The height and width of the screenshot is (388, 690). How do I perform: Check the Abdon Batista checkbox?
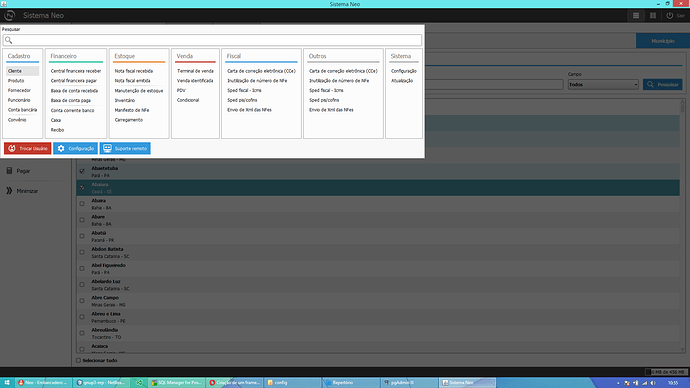[82, 252]
